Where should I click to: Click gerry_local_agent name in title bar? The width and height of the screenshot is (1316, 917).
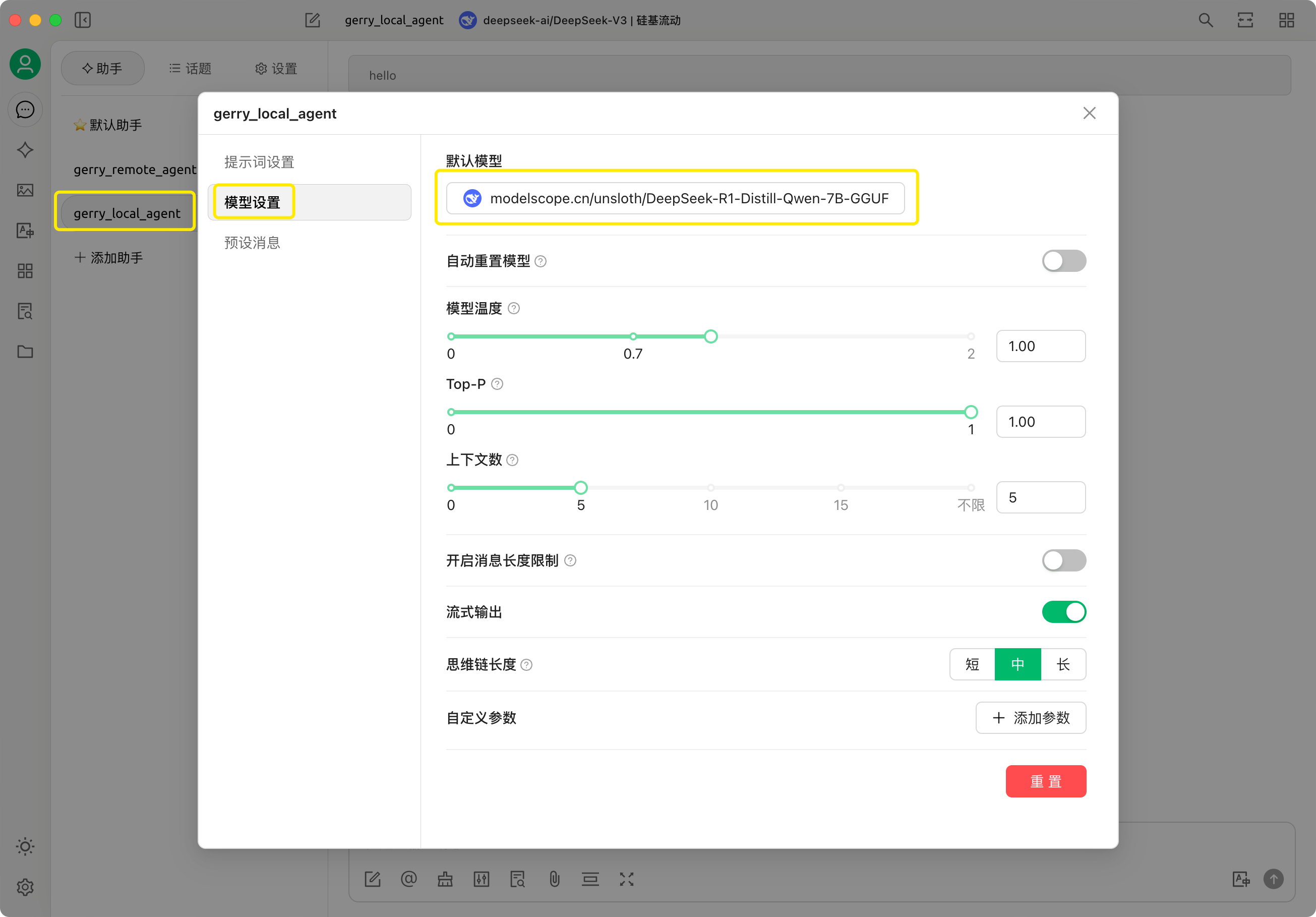(394, 20)
